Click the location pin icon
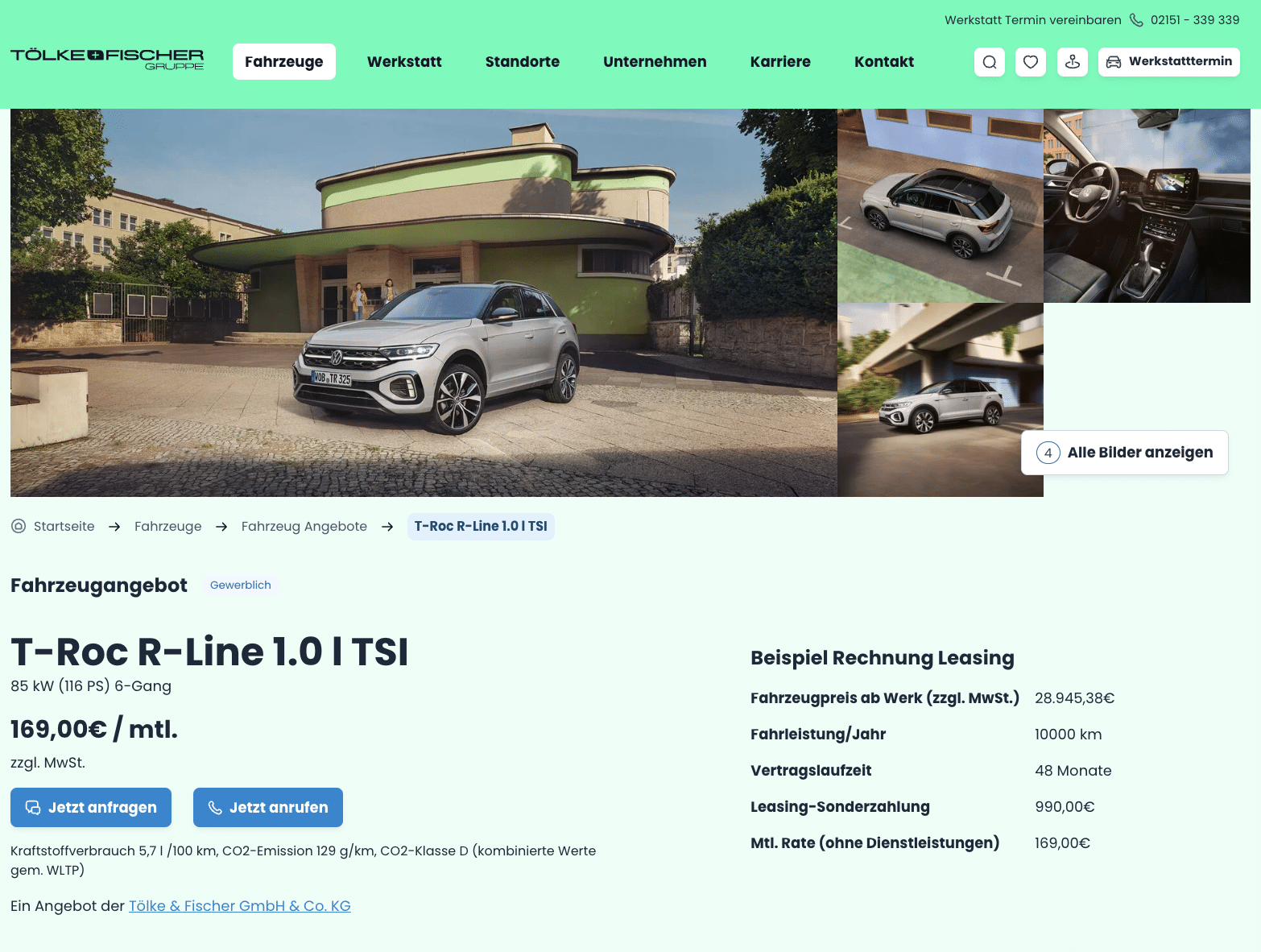Screen dimensions: 1261x952 (x=1073, y=62)
